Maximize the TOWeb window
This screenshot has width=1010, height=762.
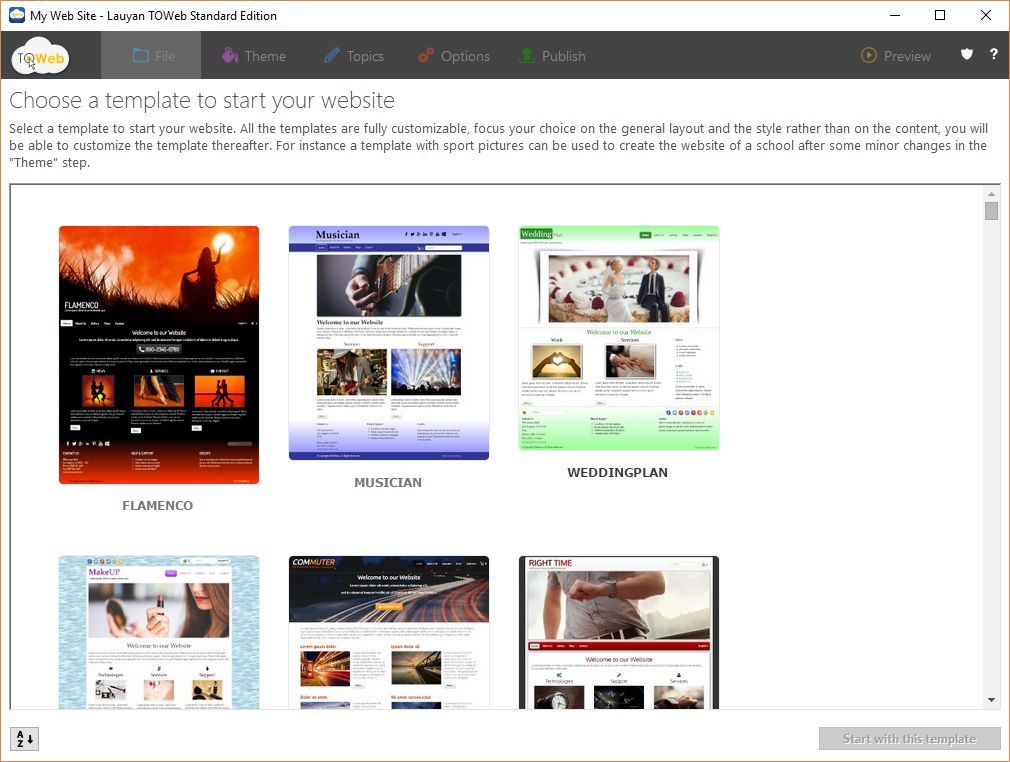point(940,15)
